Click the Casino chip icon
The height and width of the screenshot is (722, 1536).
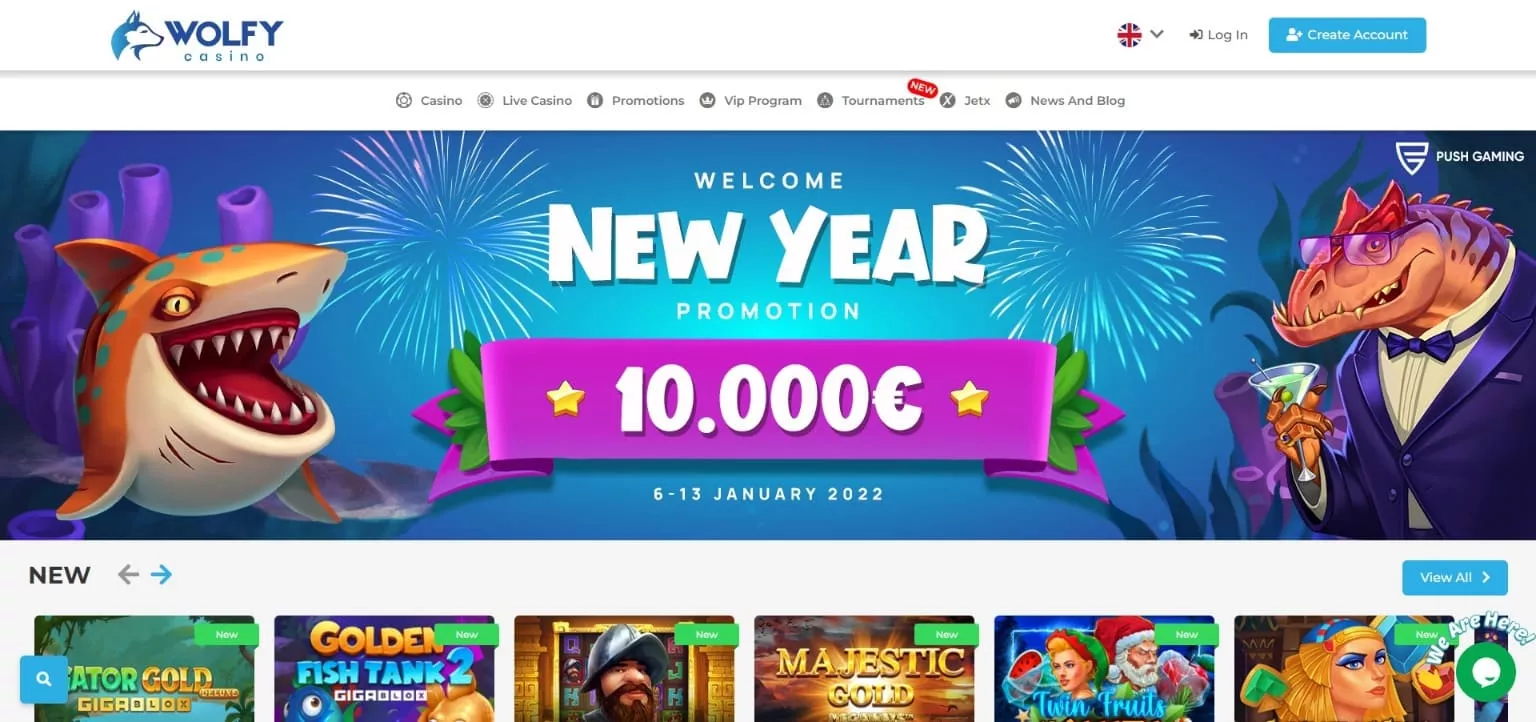(404, 100)
